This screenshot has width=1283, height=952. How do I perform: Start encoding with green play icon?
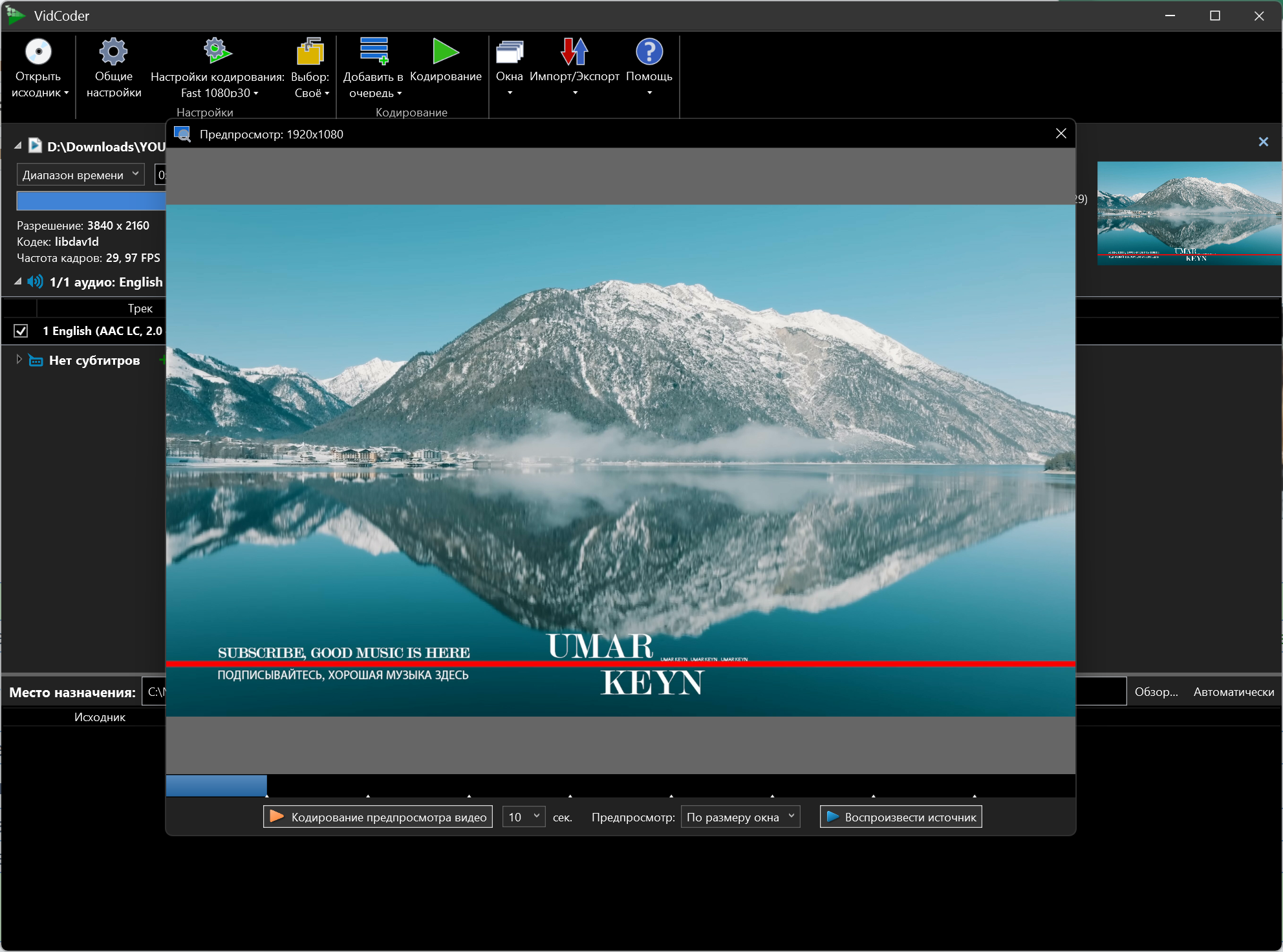tap(446, 52)
